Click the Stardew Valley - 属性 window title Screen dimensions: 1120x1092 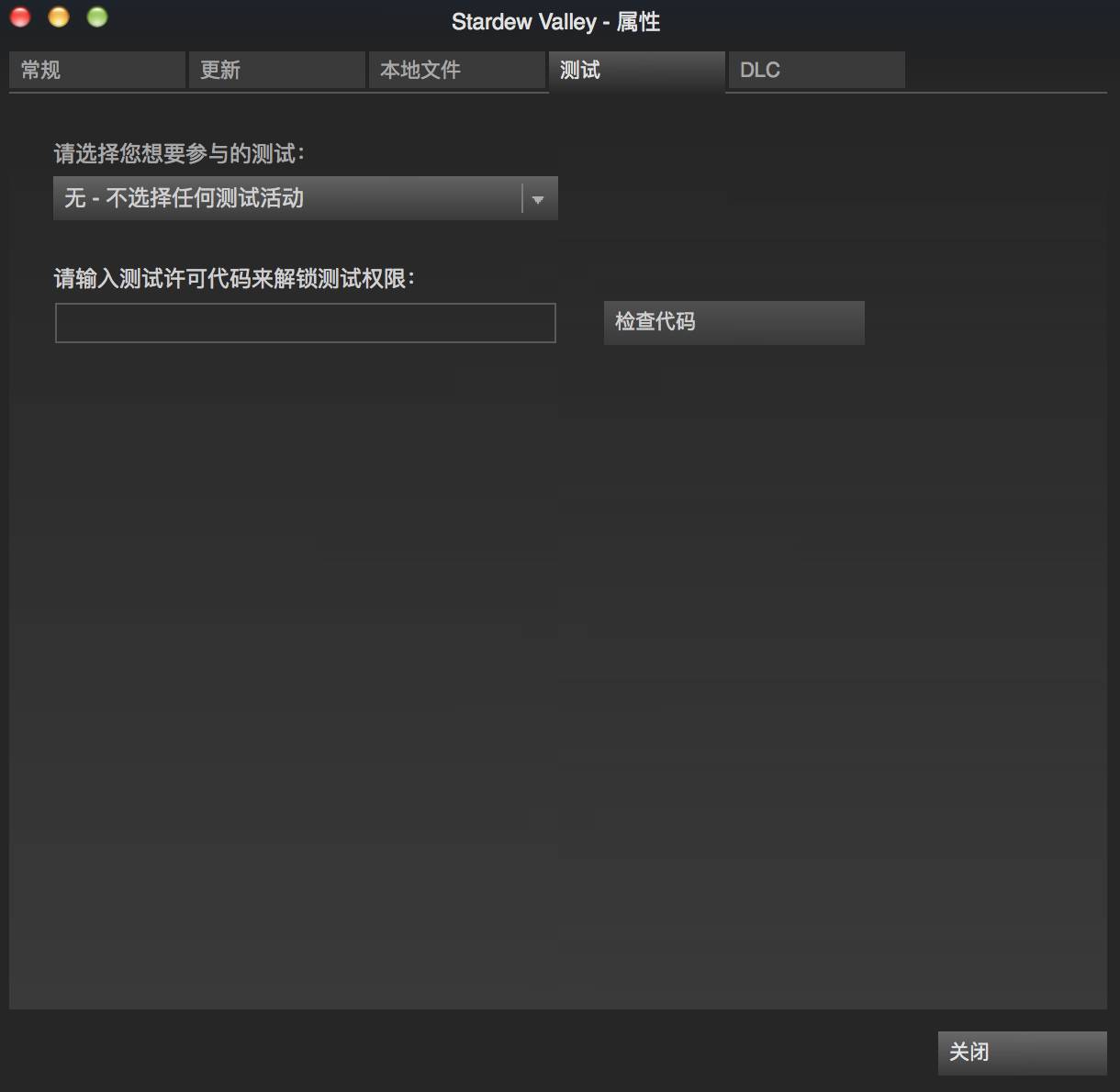(x=555, y=22)
